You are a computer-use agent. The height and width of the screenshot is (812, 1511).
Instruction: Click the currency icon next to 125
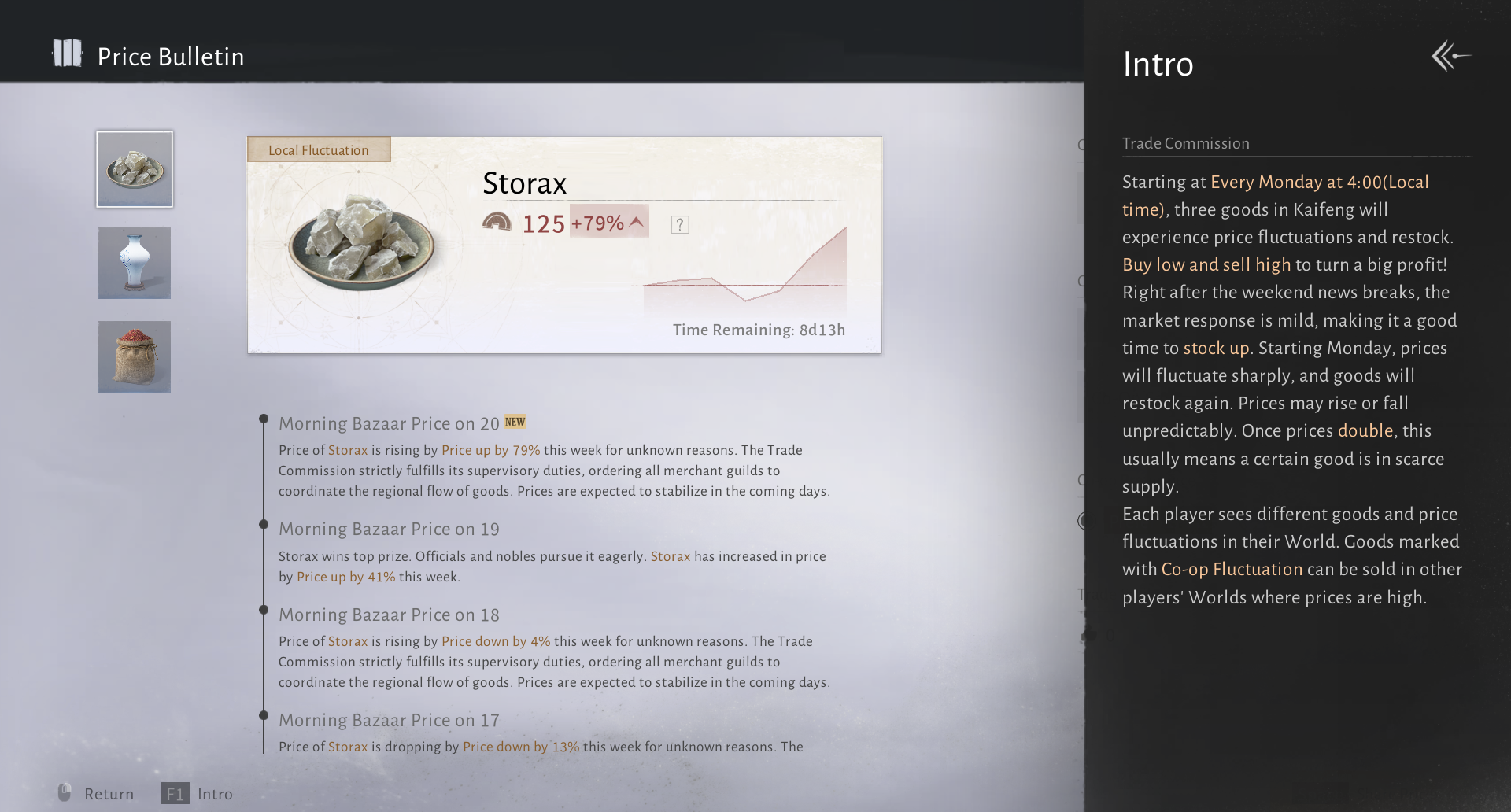pos(497,223)
